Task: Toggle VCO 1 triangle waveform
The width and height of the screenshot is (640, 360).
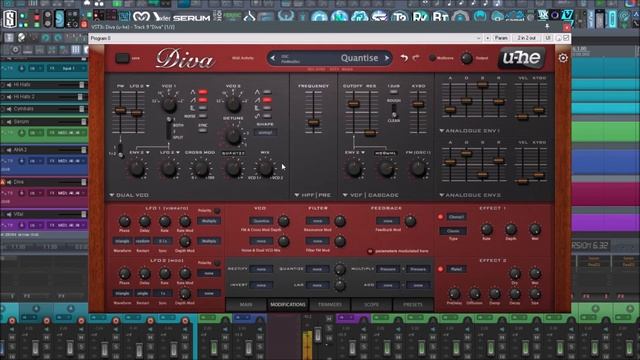Action: [203, 92]
